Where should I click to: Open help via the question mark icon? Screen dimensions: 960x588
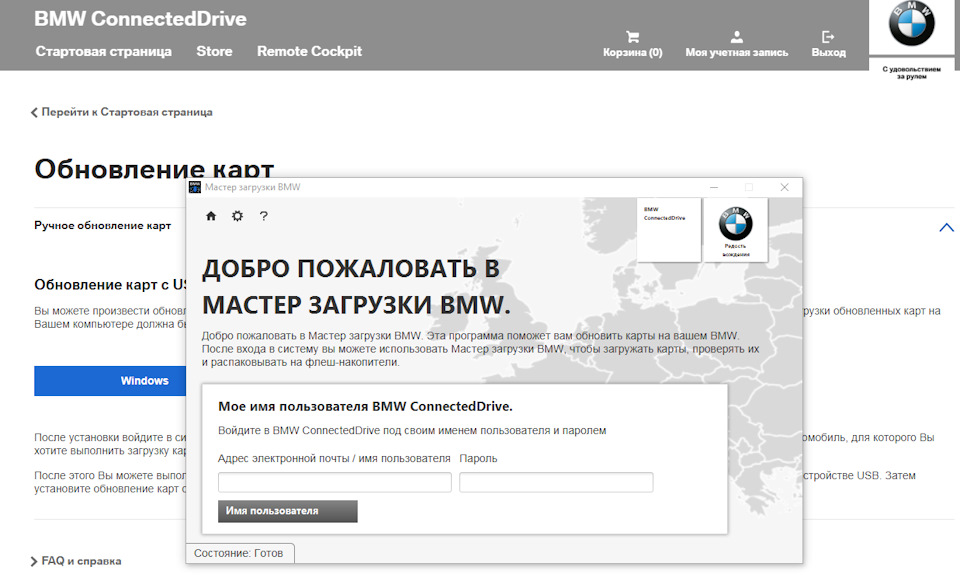[262, 215]
